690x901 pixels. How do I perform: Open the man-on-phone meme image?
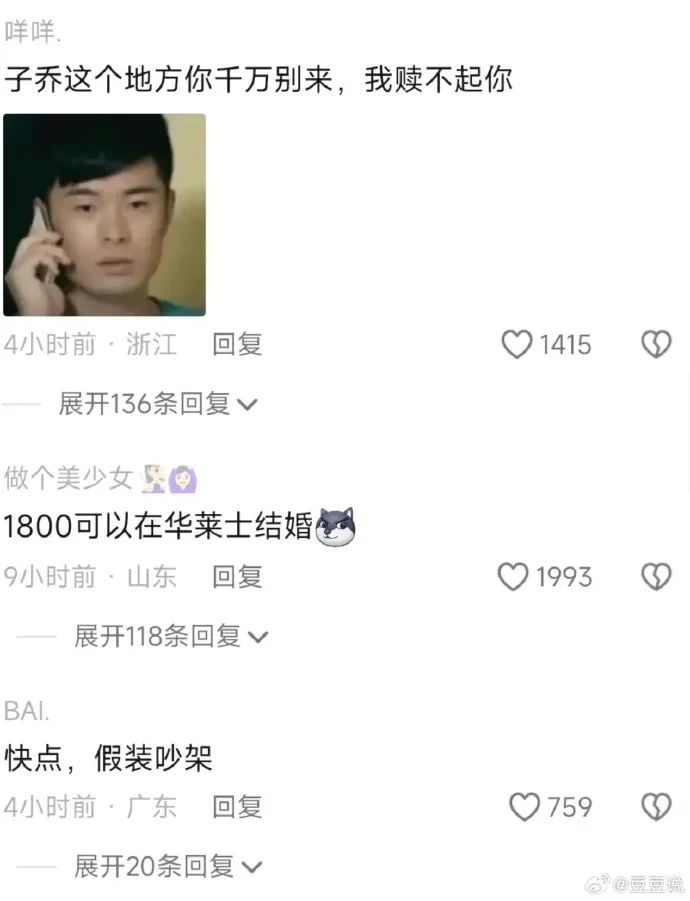coord(105,215)
